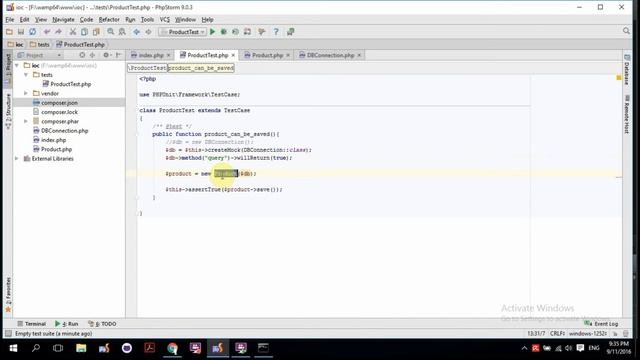Click the Synchronize toolbar icon

point(33,32)
